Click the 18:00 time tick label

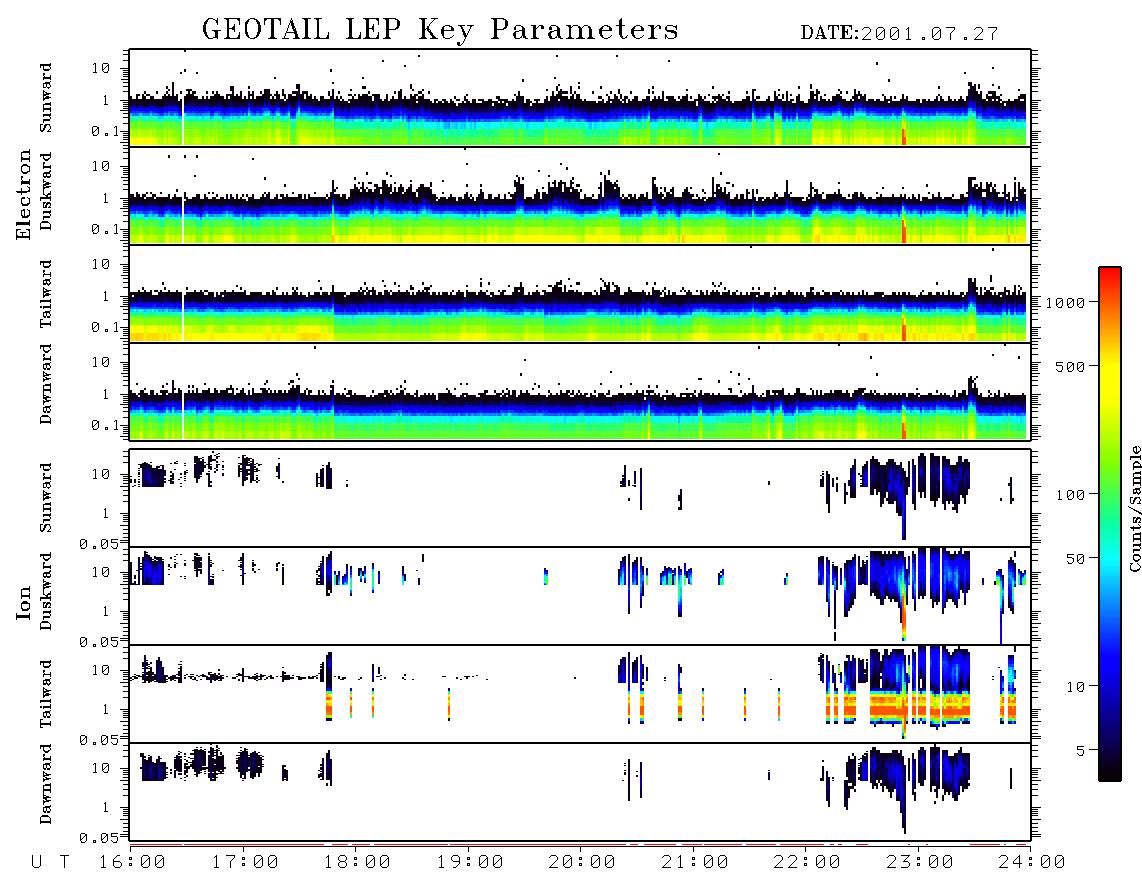pos(358,863)
